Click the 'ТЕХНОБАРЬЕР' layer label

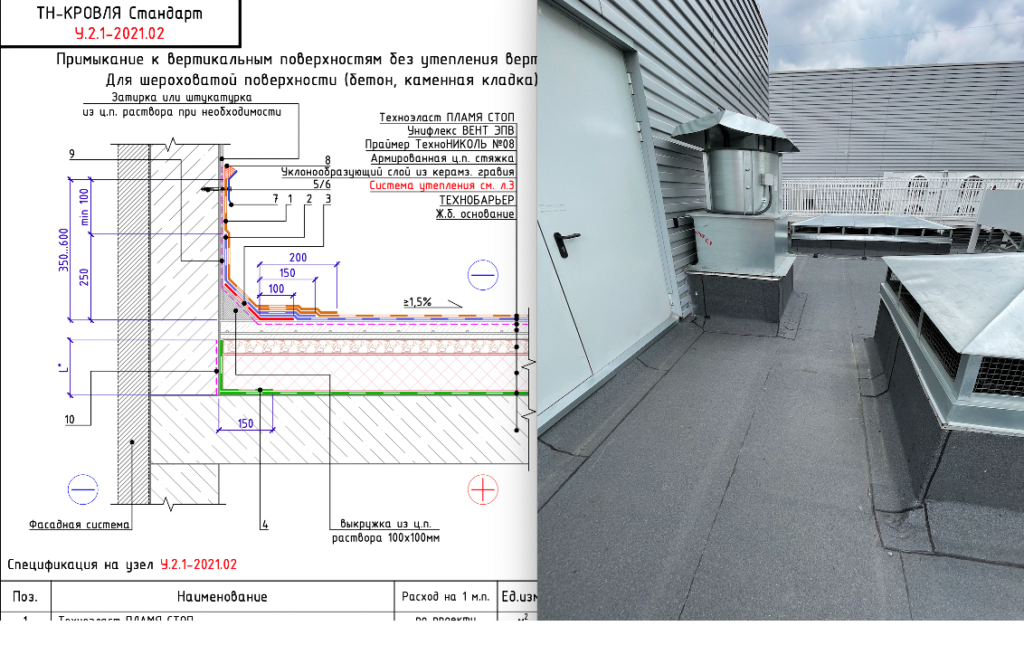(476, 200)
